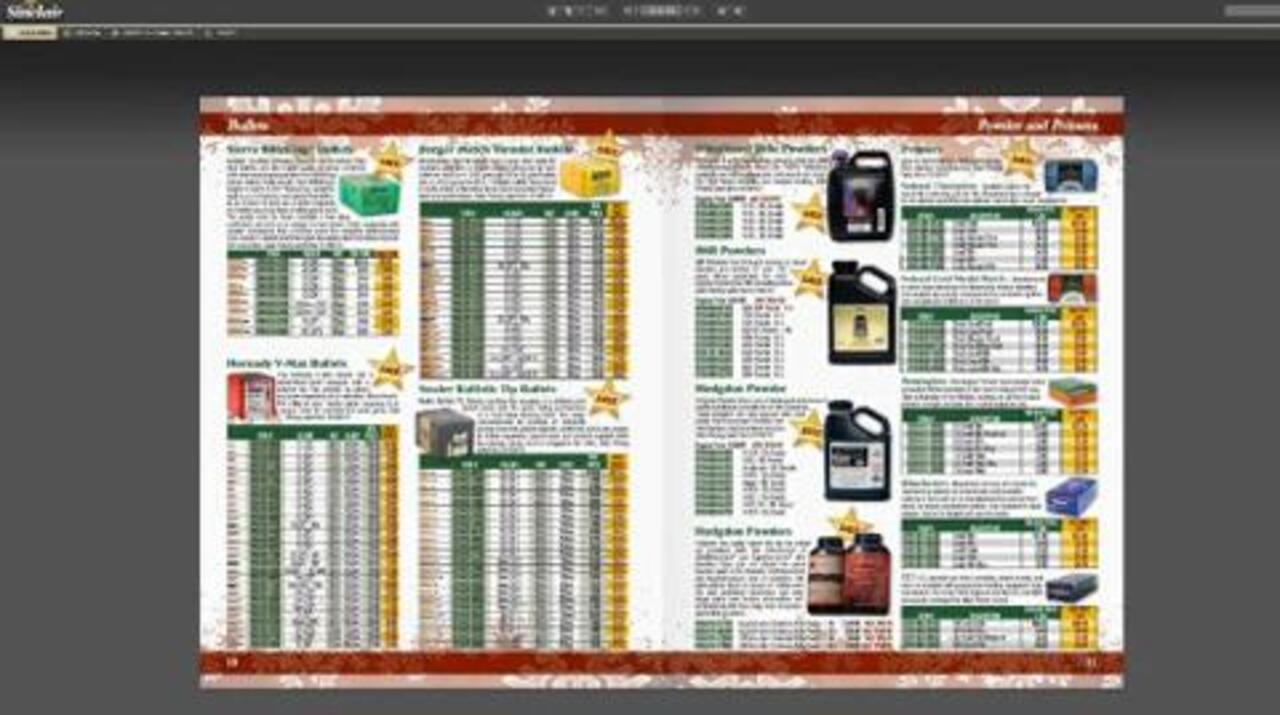The image size is (1280, 715).
Task: Click the sale star beside Nosler Ballistic Tip Bullets
Action: [x=606, y=399]
